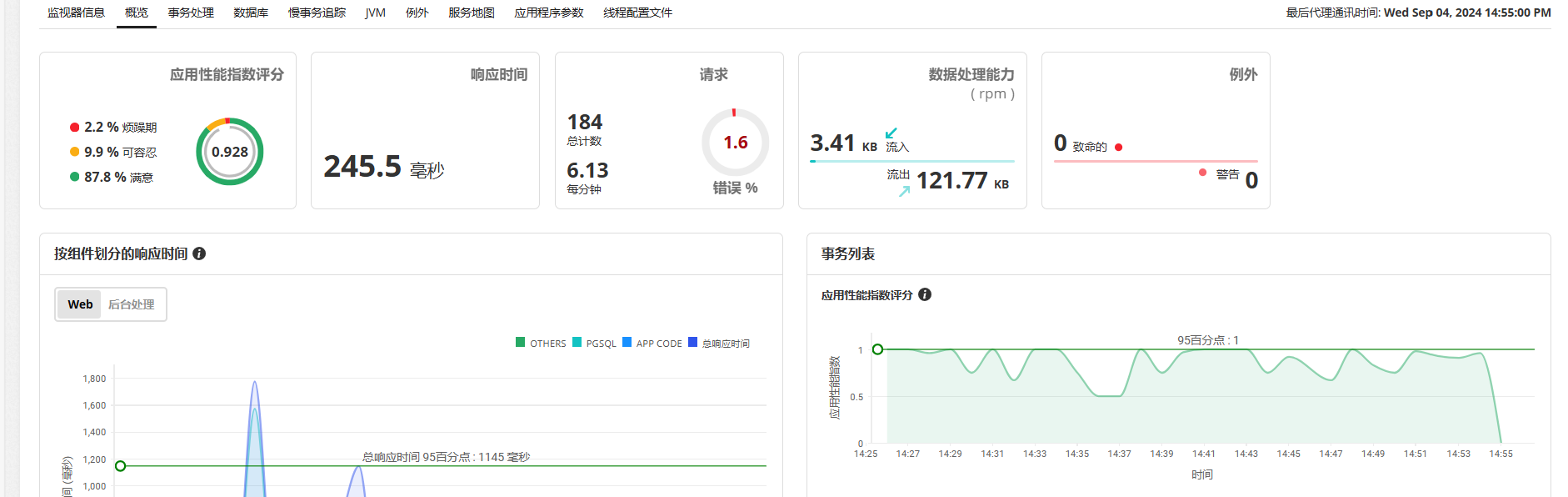Image resolution: width=1568 pixels, height=497 pixels.
Task: Click the 121.77 KB outflow value
Action: [x=962, y=181]
